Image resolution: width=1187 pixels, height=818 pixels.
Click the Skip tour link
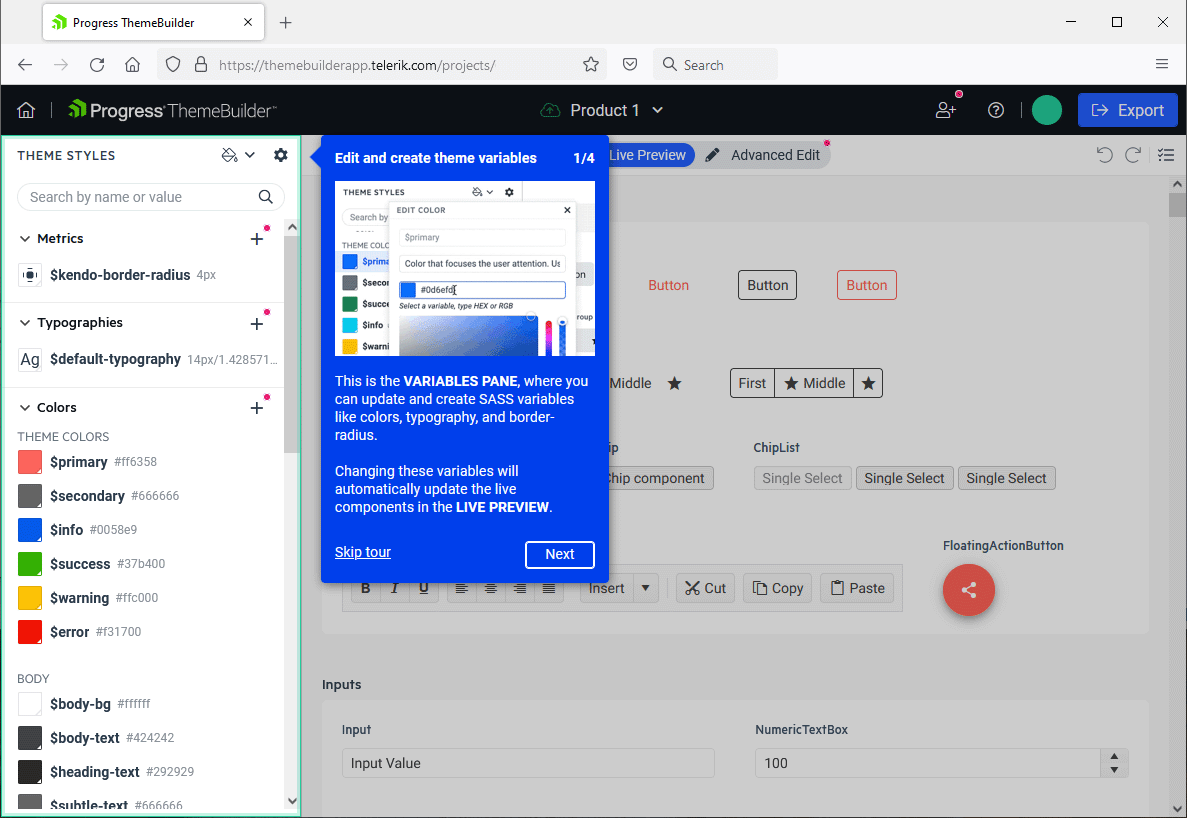tap(362, 551)
